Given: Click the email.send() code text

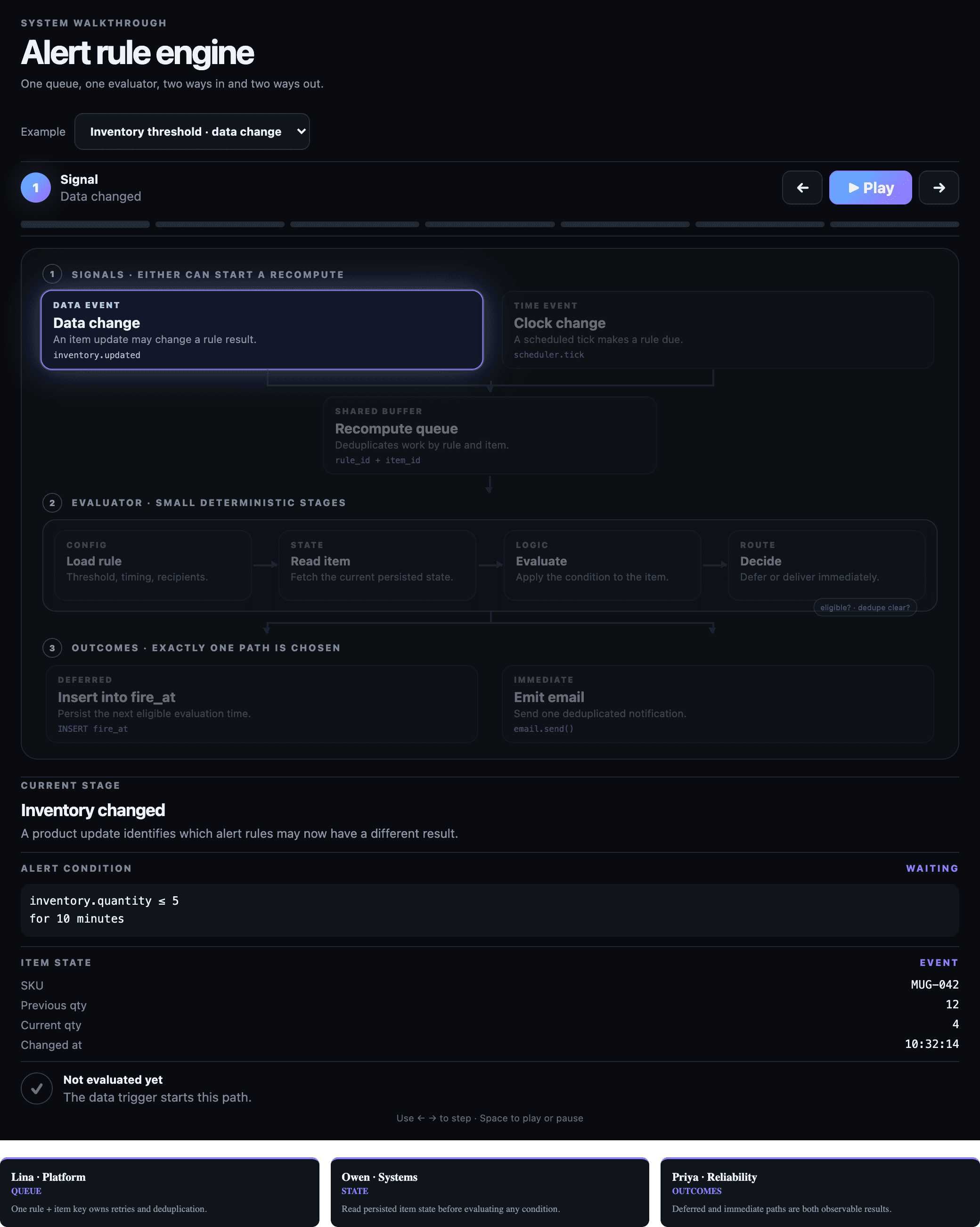Looking at the screenshot, I should [544, 729].
